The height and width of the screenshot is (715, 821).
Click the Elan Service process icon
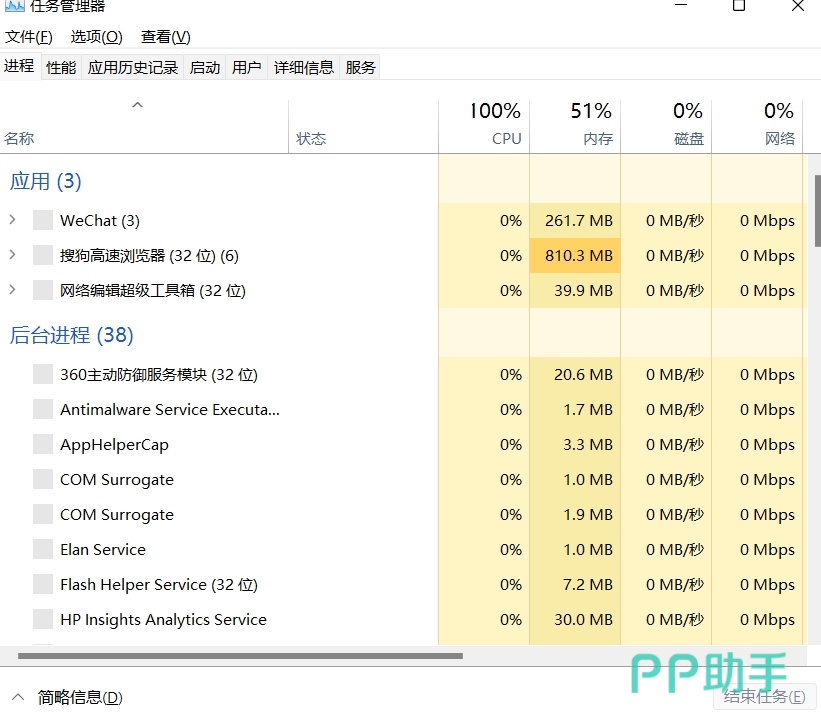click(42, 549)
